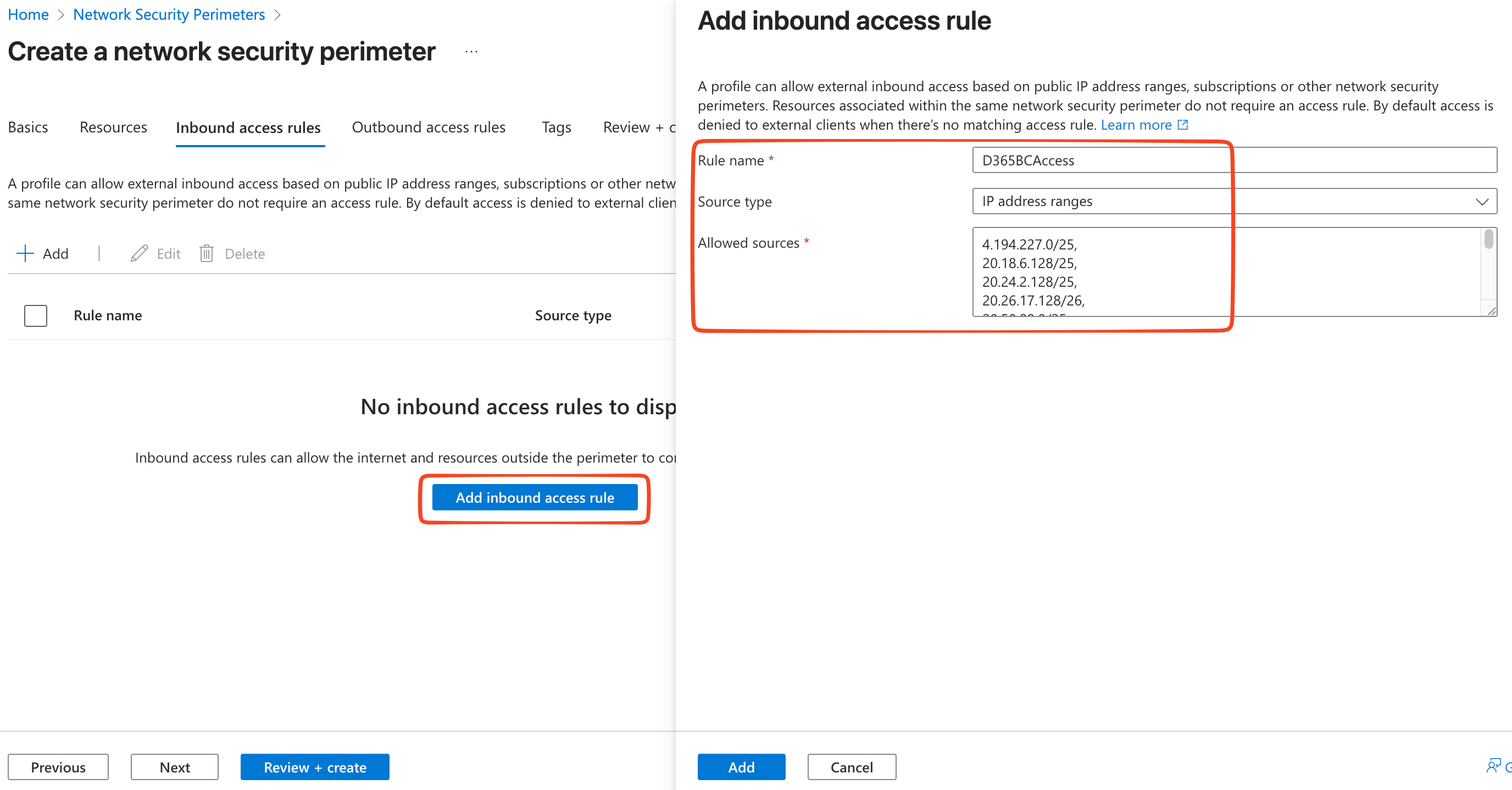
Task: Open the Learn more link
Action: (1136, 125)
